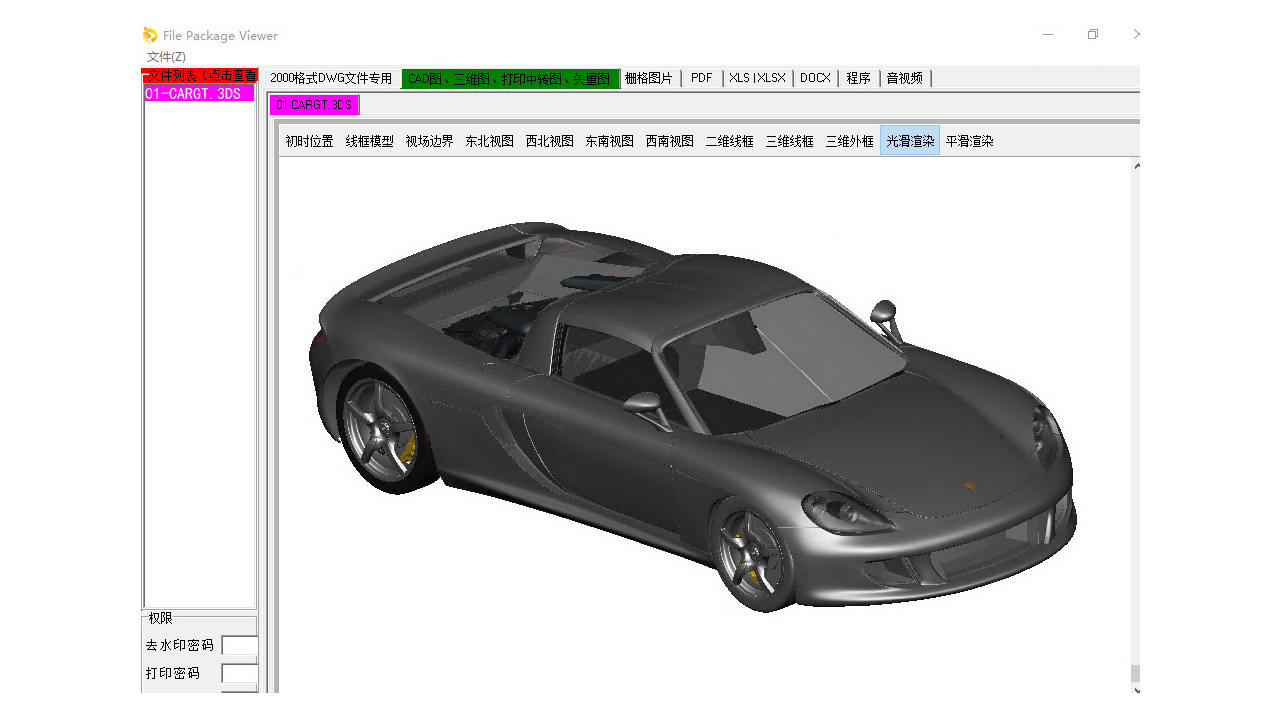The height and width of the screenshot is (720, 1280).
Task: Select 01-CARGT.3DS in the file list
Action: pos(193,93)
